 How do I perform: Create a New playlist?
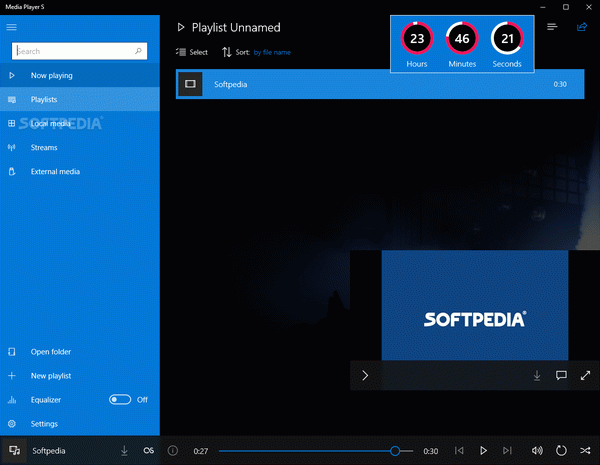click(80, 376)
